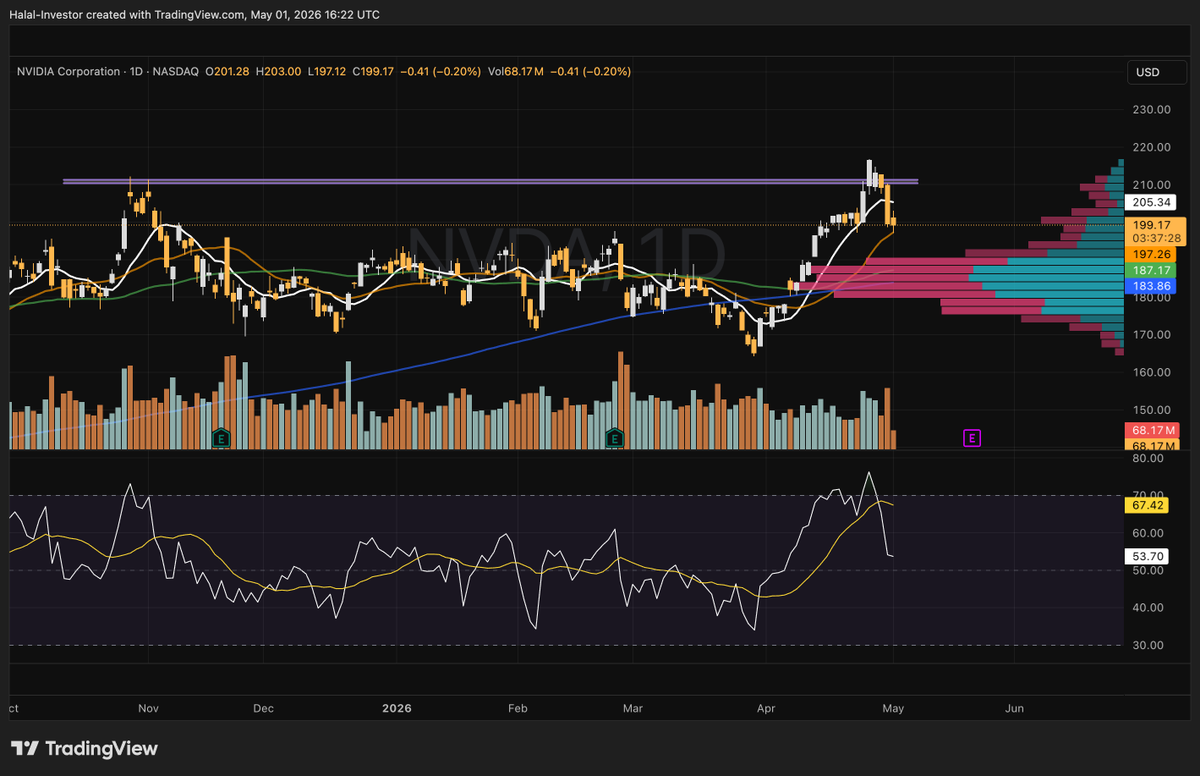
Task: Click the TradingView logo at bottom
Action: pos(84,748)
